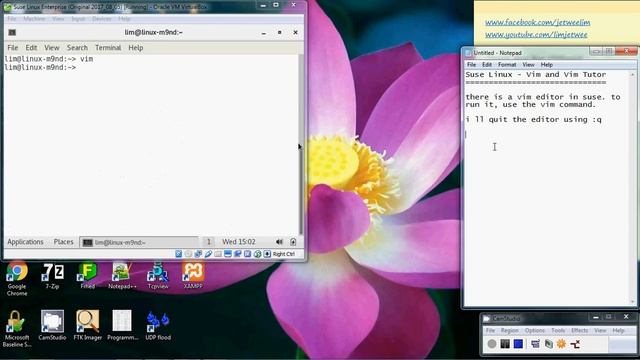Image resolution: width=640 pixels, height=360 pixels.
Task: Click the VirtualBox display status icon
Action: pyautogui.click(x=228, y=254)
